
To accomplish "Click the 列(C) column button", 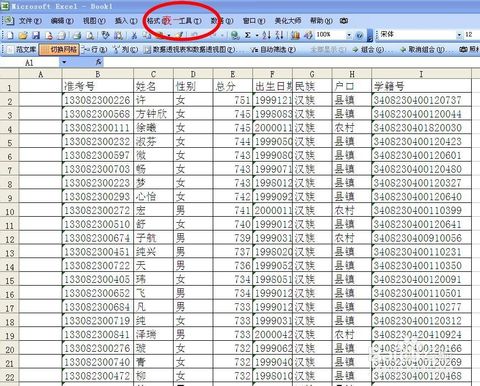I will click(125, 49).
